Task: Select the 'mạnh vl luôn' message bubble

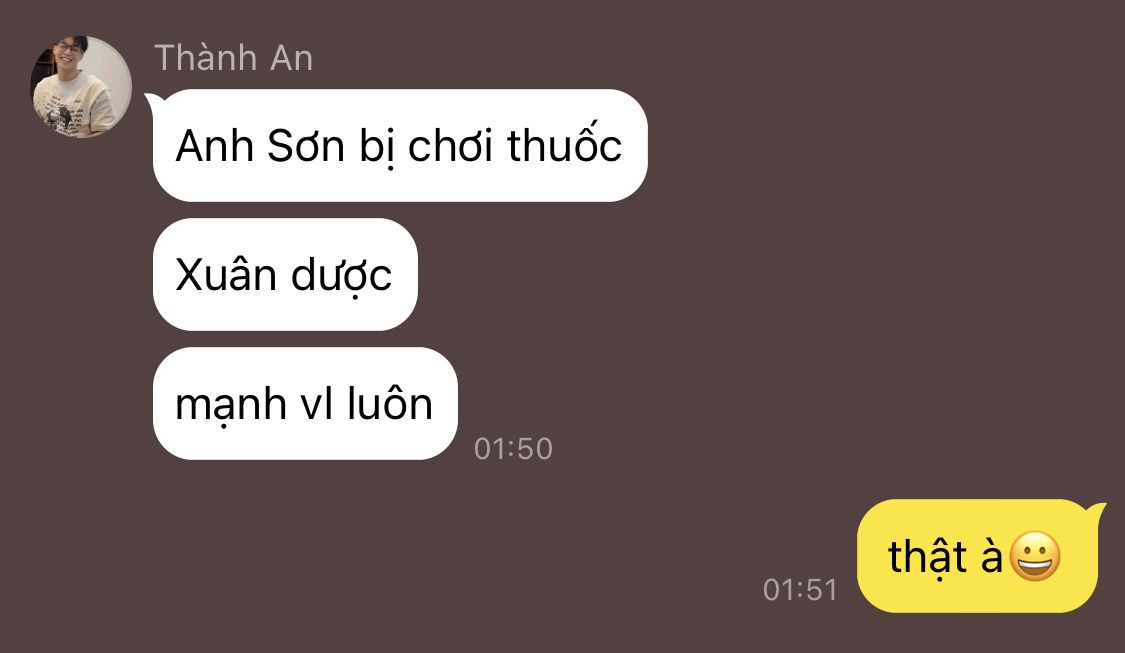Action: [305, 404]
